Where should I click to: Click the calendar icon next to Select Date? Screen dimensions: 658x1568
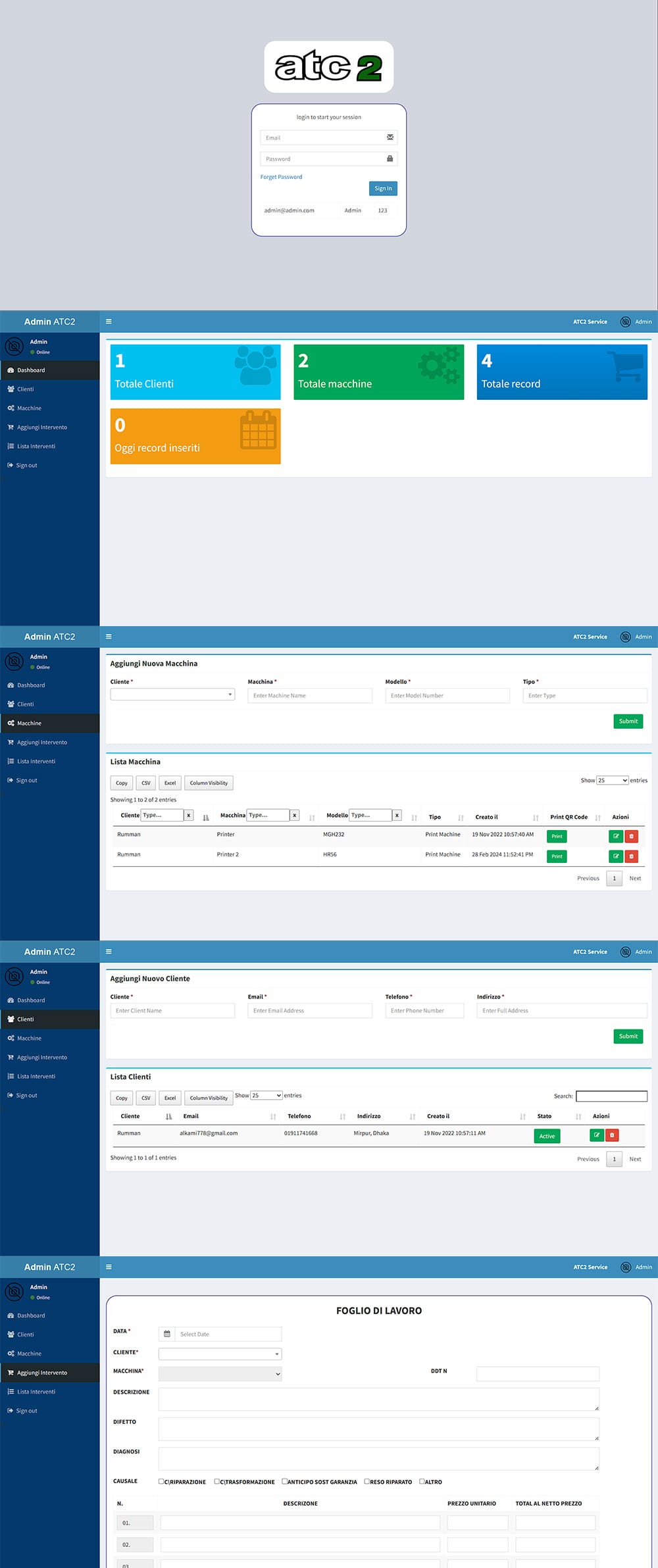coord(167,1334)
